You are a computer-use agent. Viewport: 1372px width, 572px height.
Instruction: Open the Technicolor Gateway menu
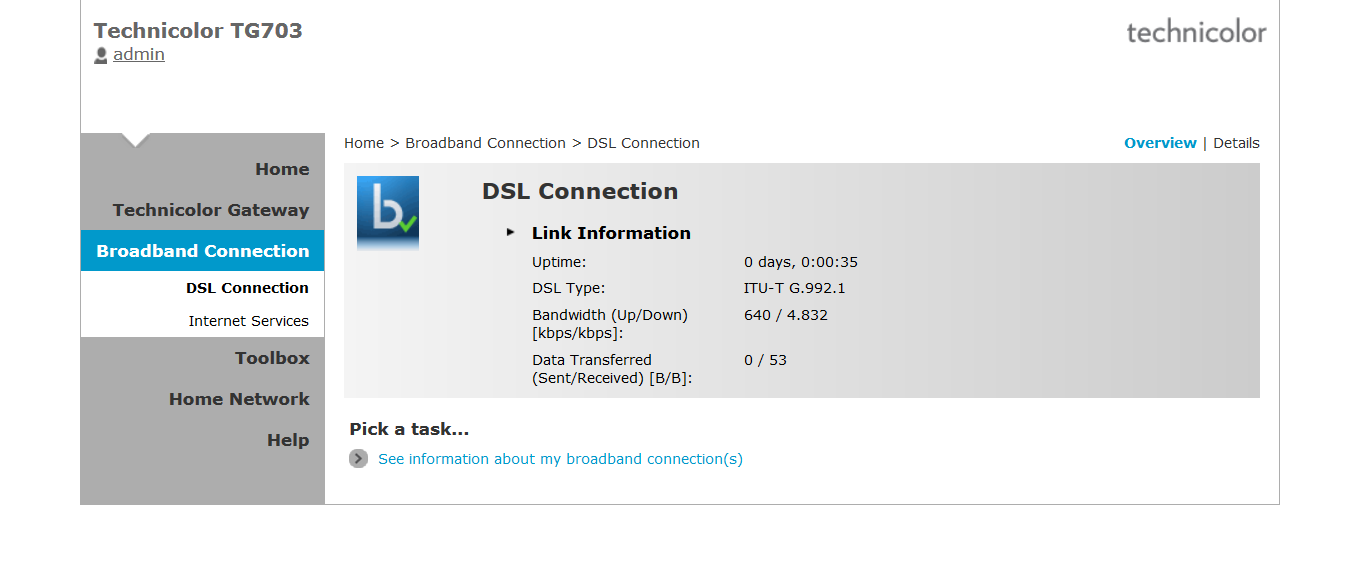tap(211, 210)
